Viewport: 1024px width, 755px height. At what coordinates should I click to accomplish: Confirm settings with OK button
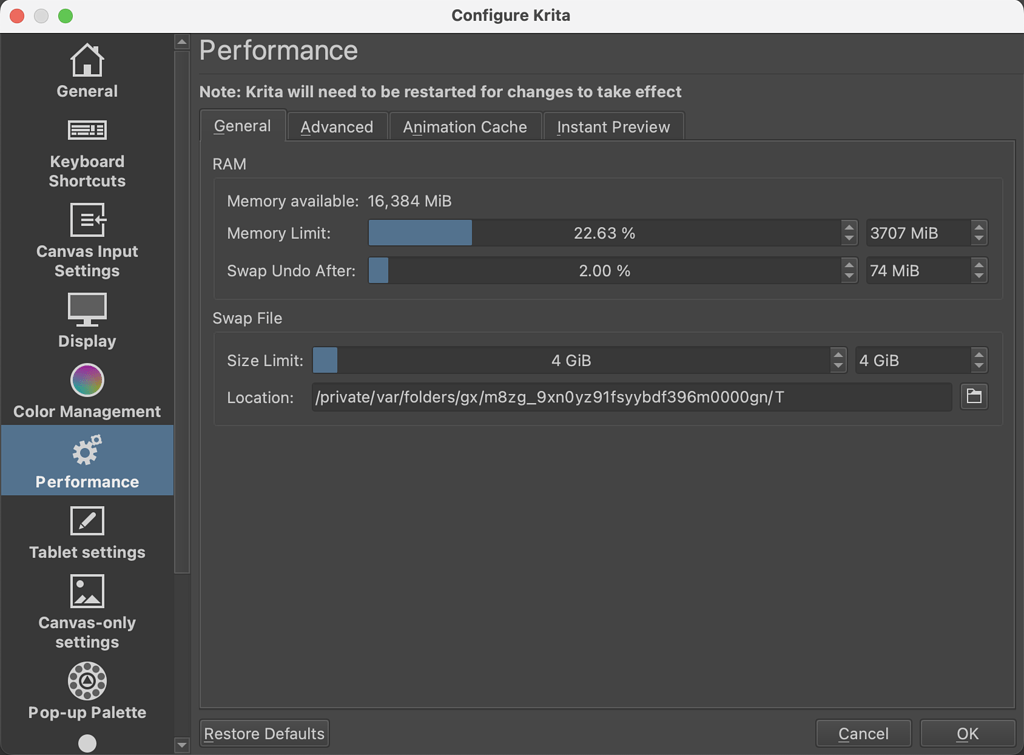pos(968,733)
